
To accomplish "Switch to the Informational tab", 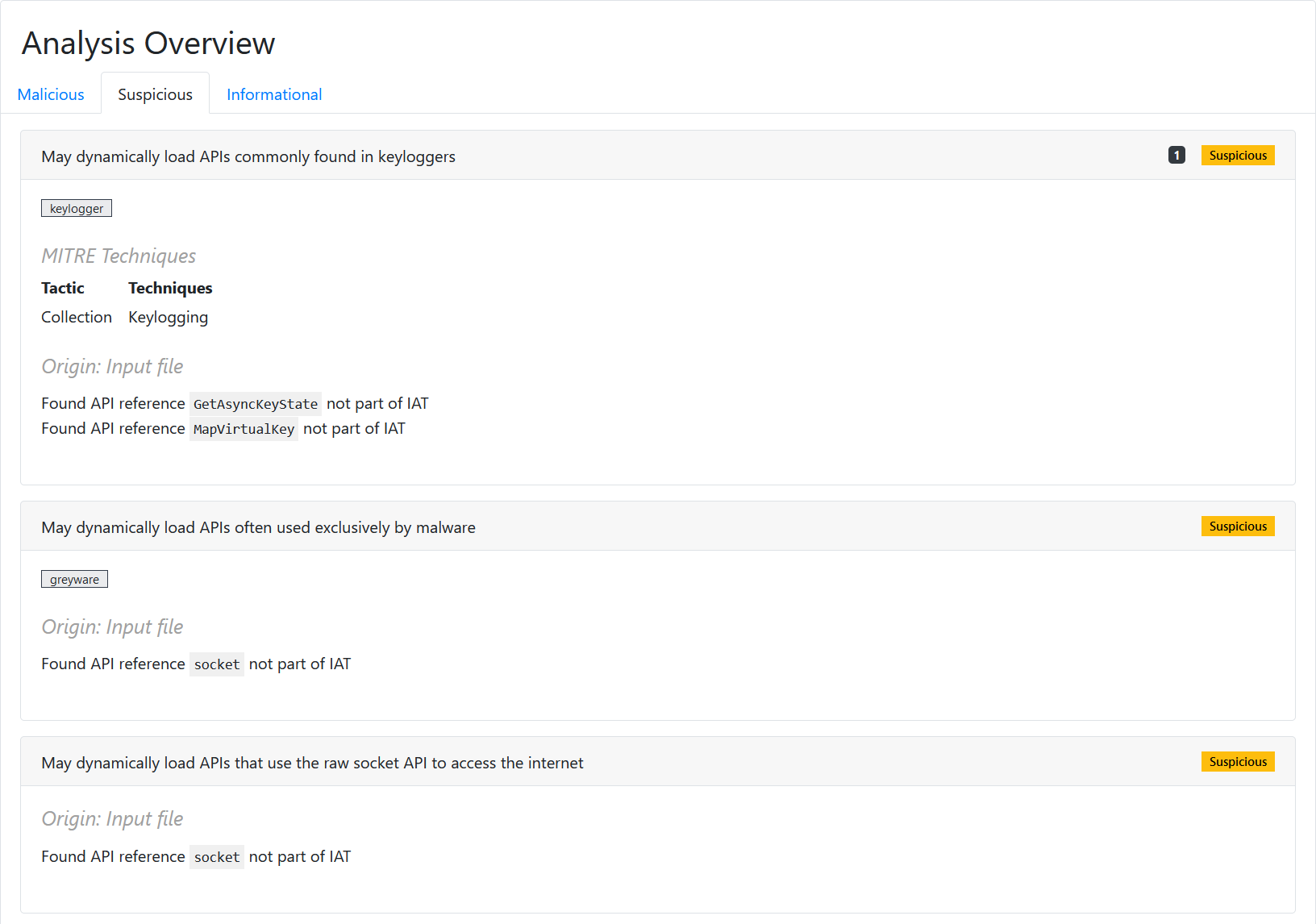I will [274, 94].
